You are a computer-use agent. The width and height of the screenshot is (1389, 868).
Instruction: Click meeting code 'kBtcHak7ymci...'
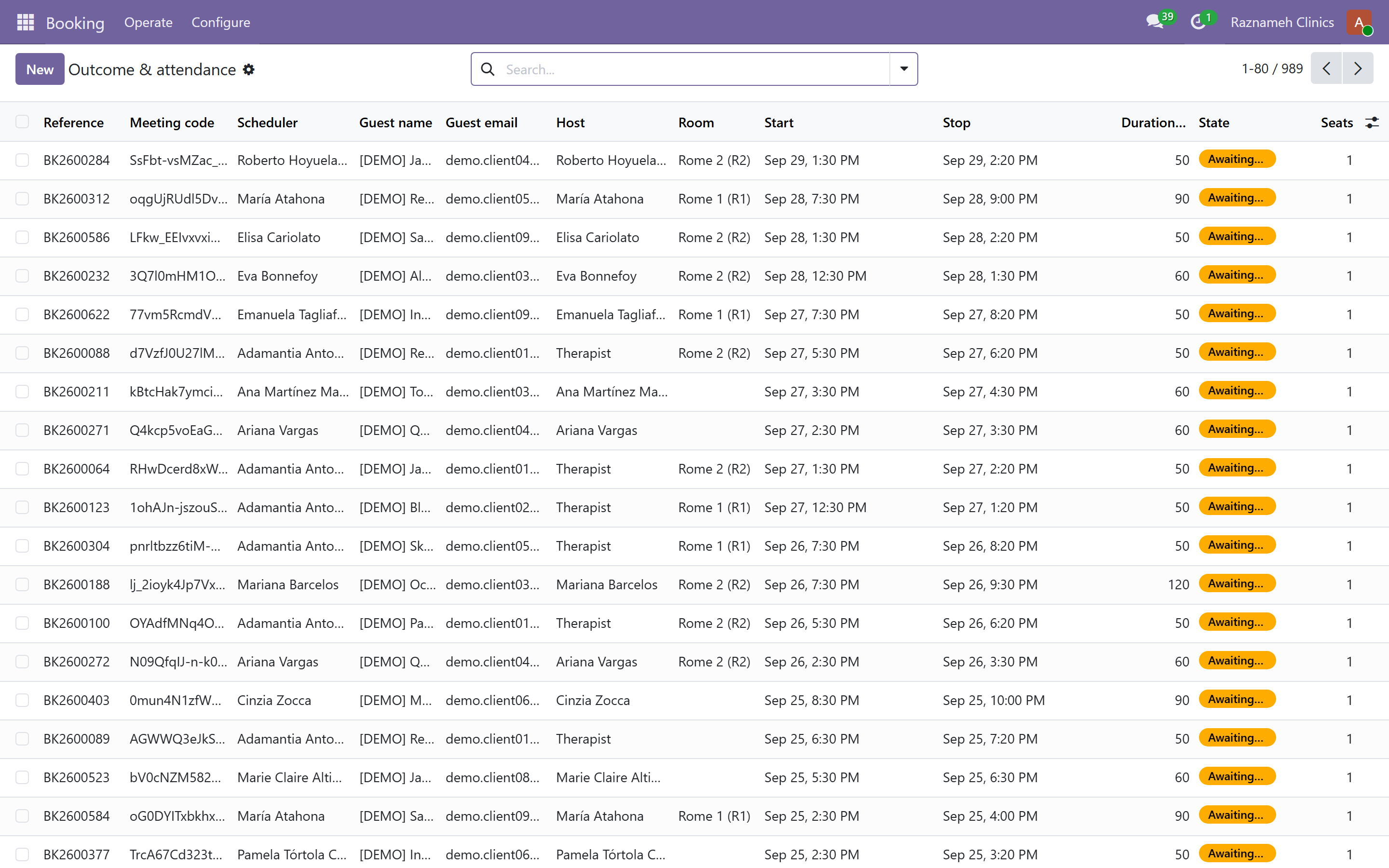[x=176, y=392]
